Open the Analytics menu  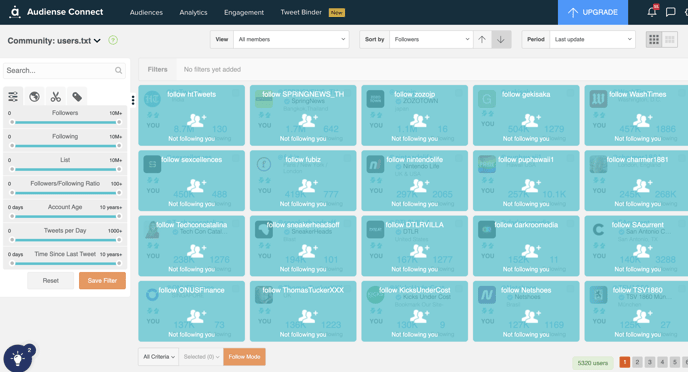point(193,12)
